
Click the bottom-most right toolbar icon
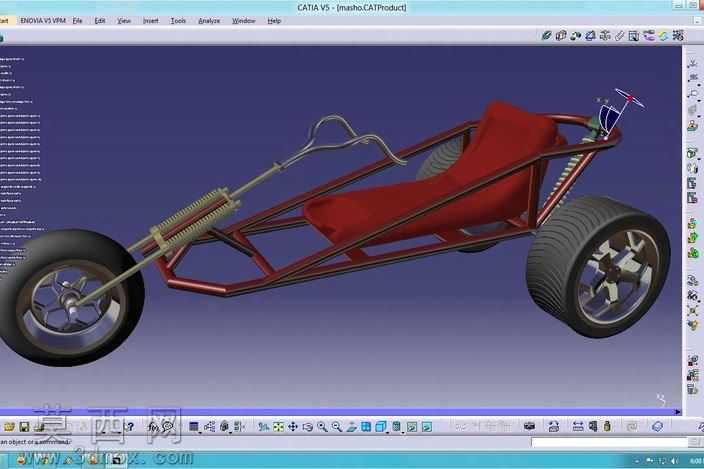pos(693,390)
